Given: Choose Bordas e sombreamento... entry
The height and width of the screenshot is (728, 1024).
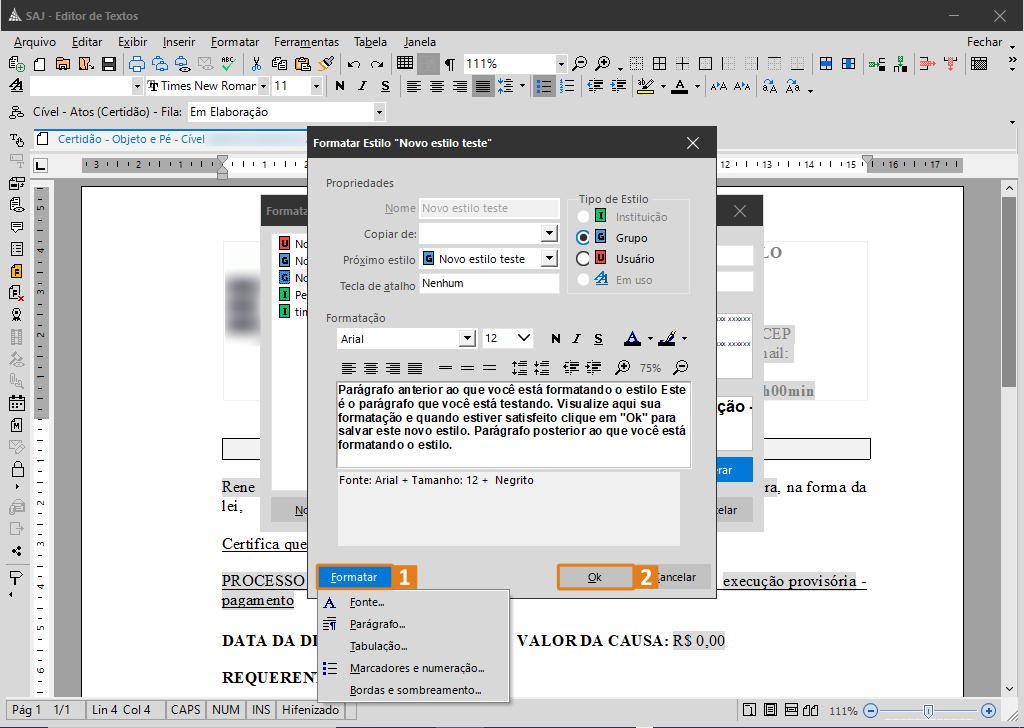Looking at the screenshot, I should tap(413, 690).
